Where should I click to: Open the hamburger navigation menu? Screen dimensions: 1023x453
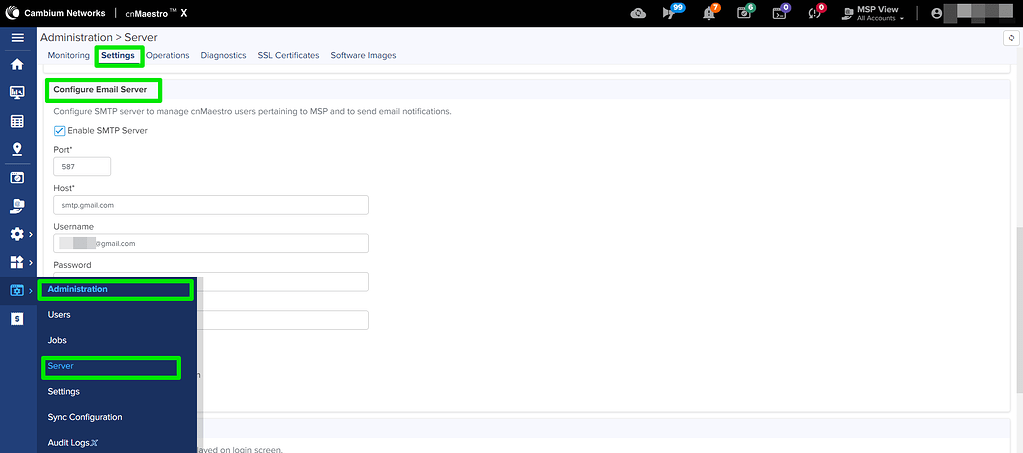[18, 38]
